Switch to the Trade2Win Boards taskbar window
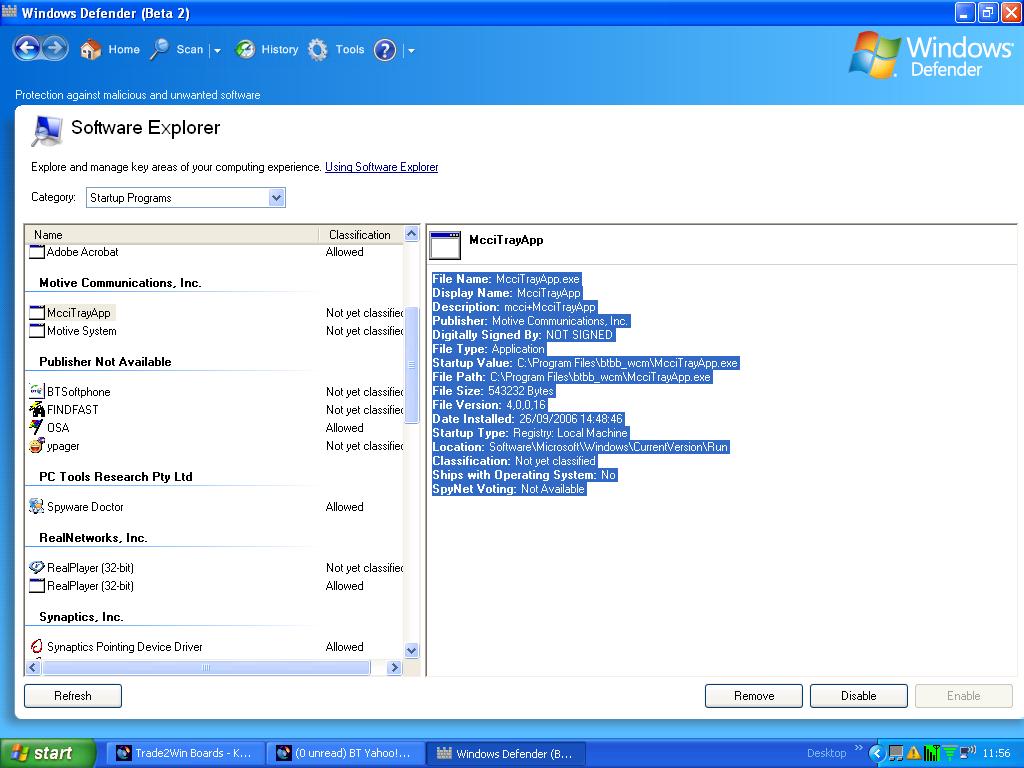This screenshot has height=768, width=1024. tap(185, 754)
